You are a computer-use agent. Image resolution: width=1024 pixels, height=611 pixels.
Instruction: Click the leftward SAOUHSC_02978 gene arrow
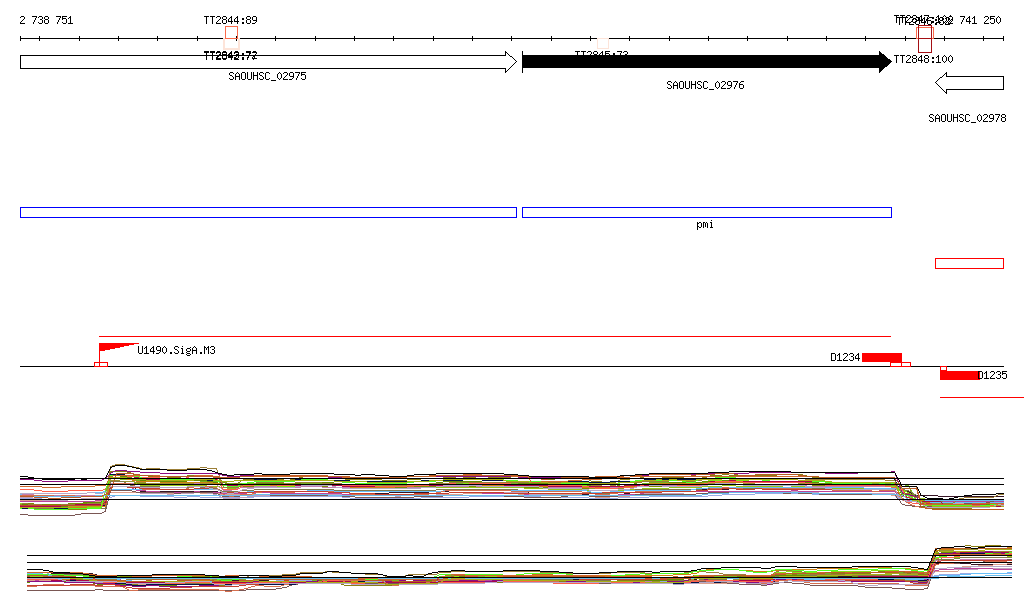pyautogui.click(x=969, y=84)
